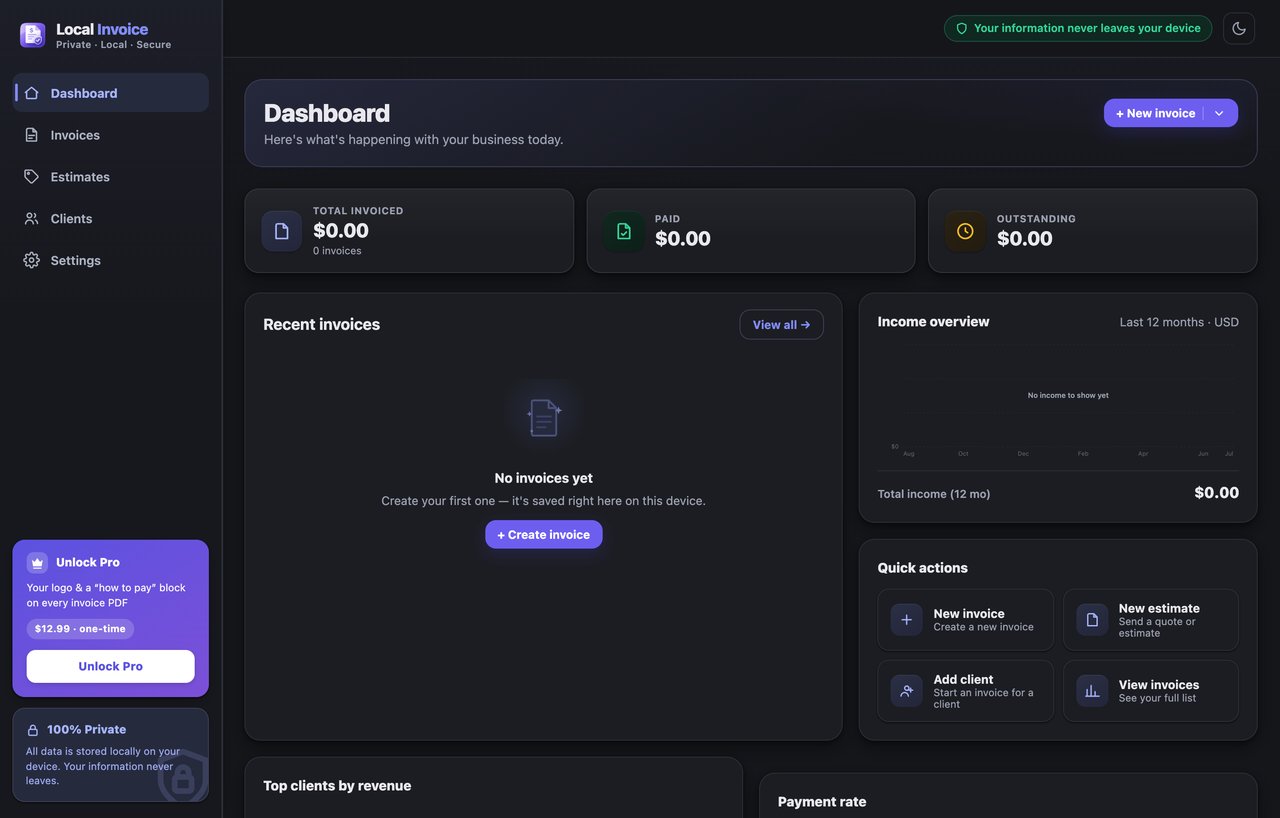Click the privacy shield status badge

tap(1078, 28)
